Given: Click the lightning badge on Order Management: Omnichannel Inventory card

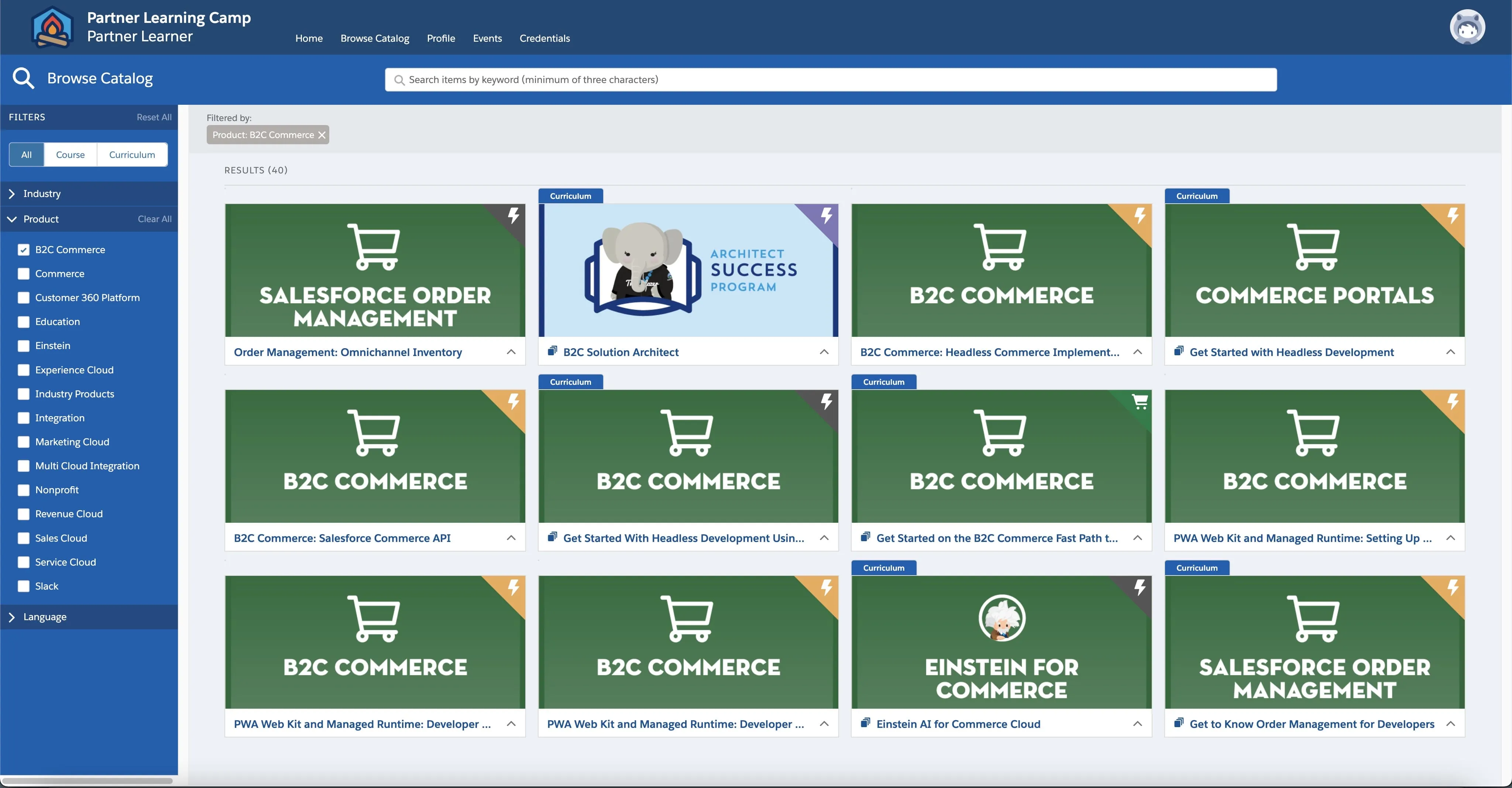Looking at the screenshot, I should point(513,215).
